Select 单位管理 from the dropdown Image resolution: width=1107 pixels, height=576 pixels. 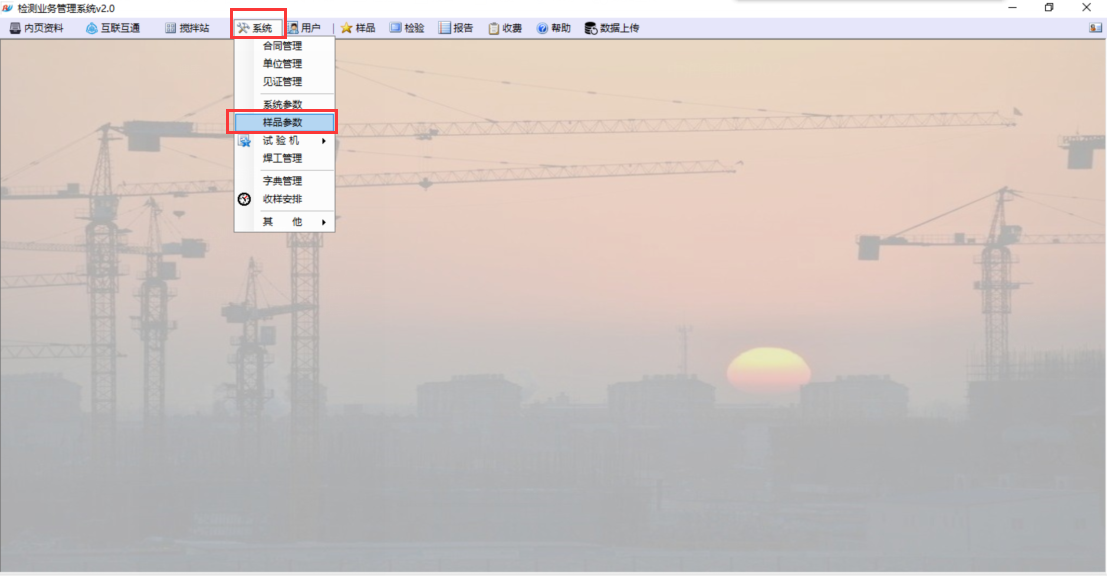point(285,64)
